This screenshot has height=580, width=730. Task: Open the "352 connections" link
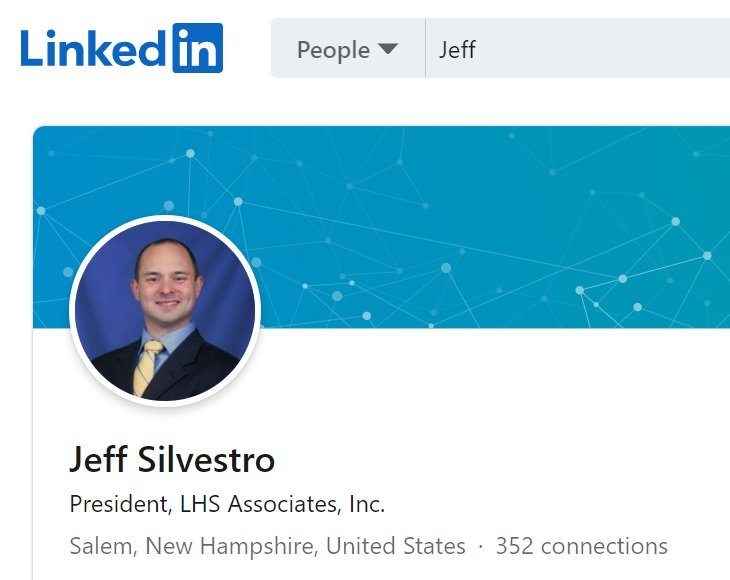click(581, 547)
